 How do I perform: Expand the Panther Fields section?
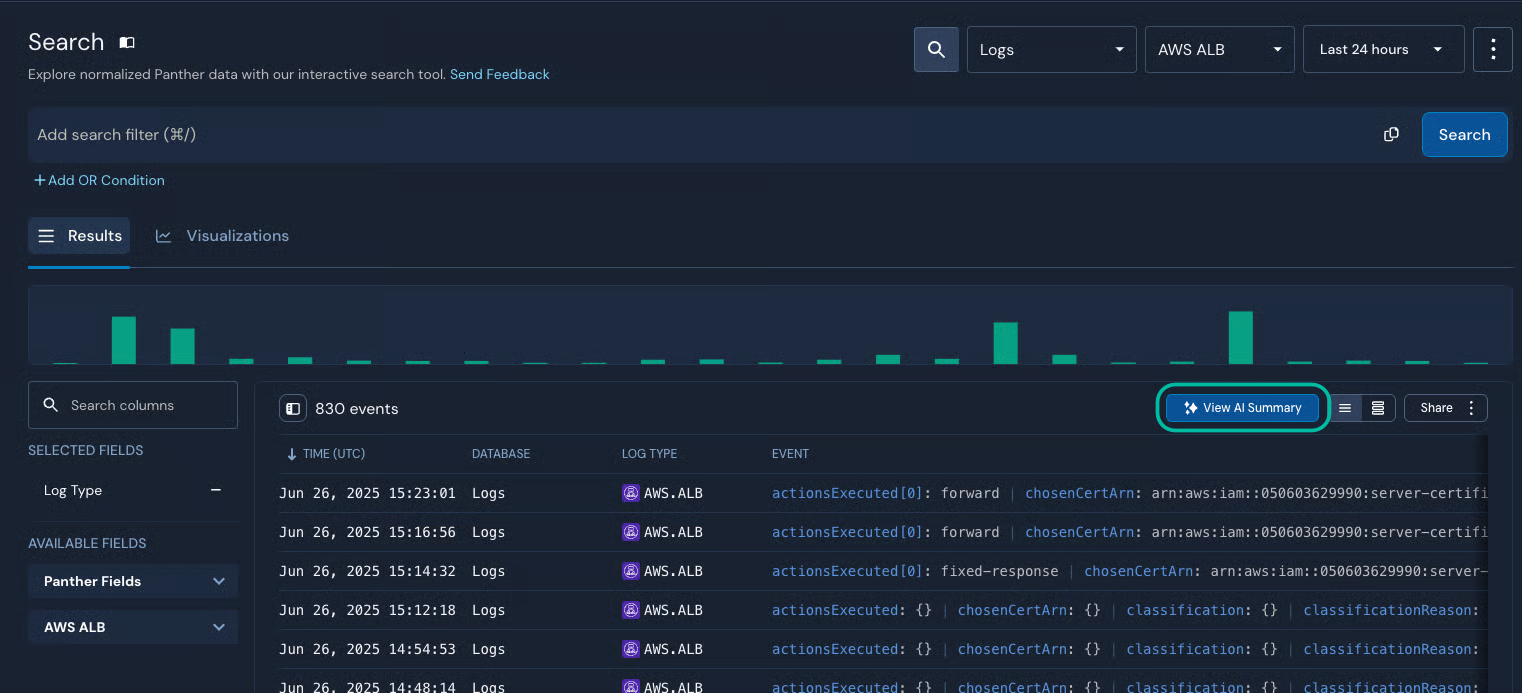132,580
